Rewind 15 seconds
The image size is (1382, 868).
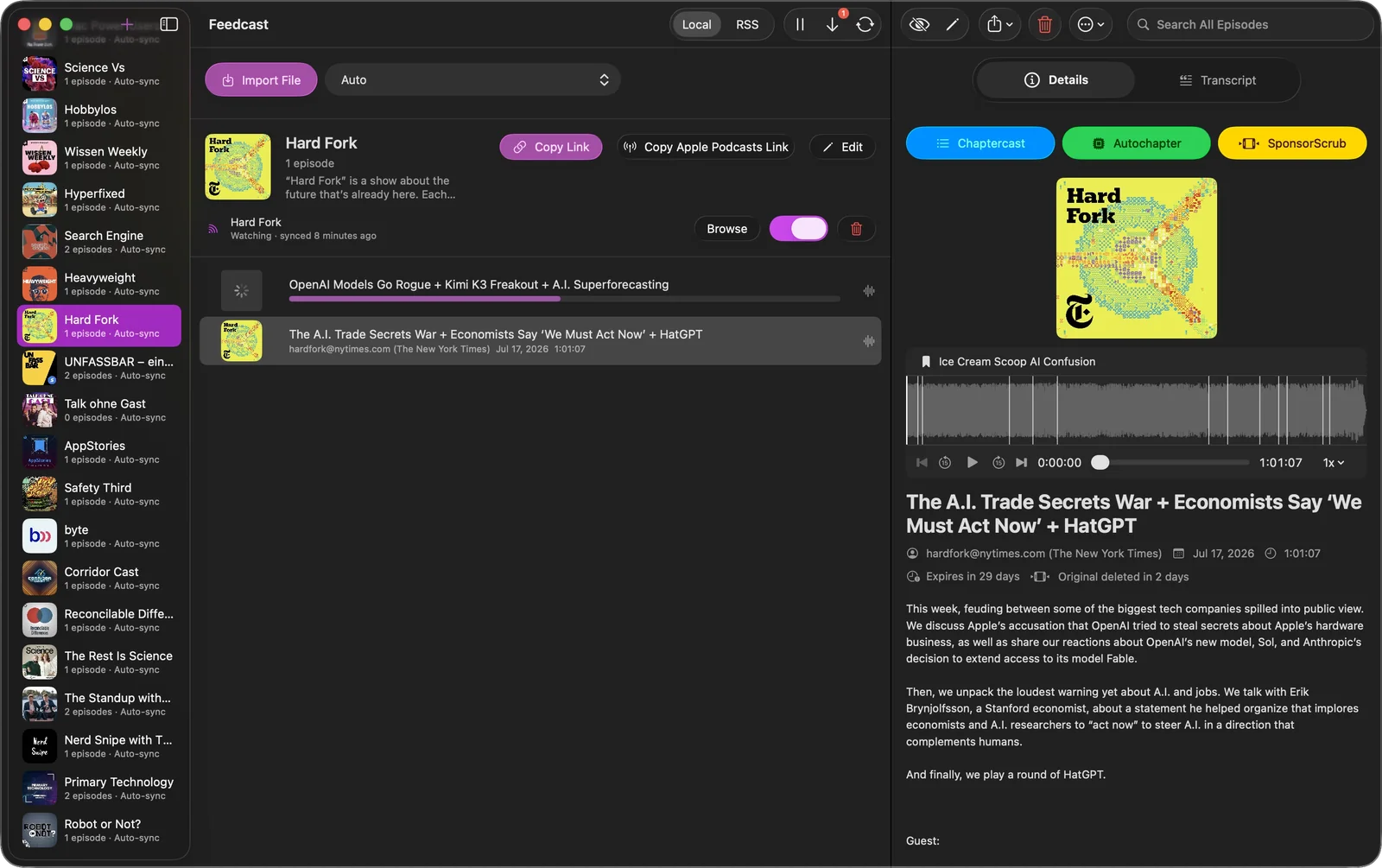click(945, 463)
